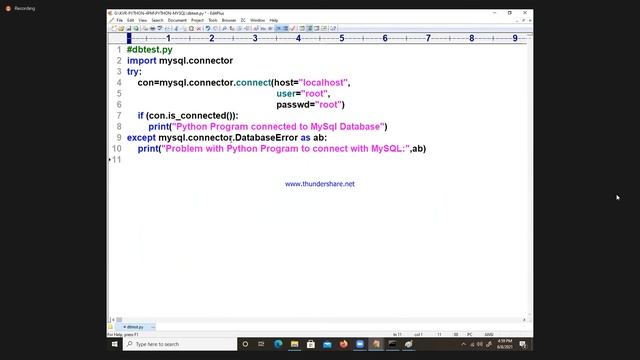
Task: Click the "ANSI" status bar entry
Action: (489, 334)
